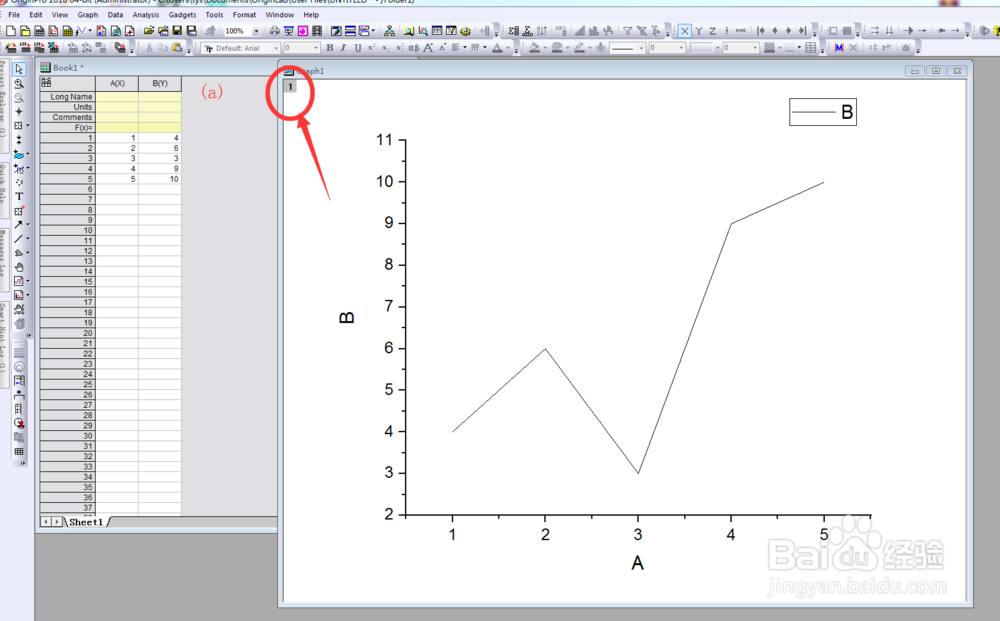Click the Book1 window title bar

[x=159, y=68]
